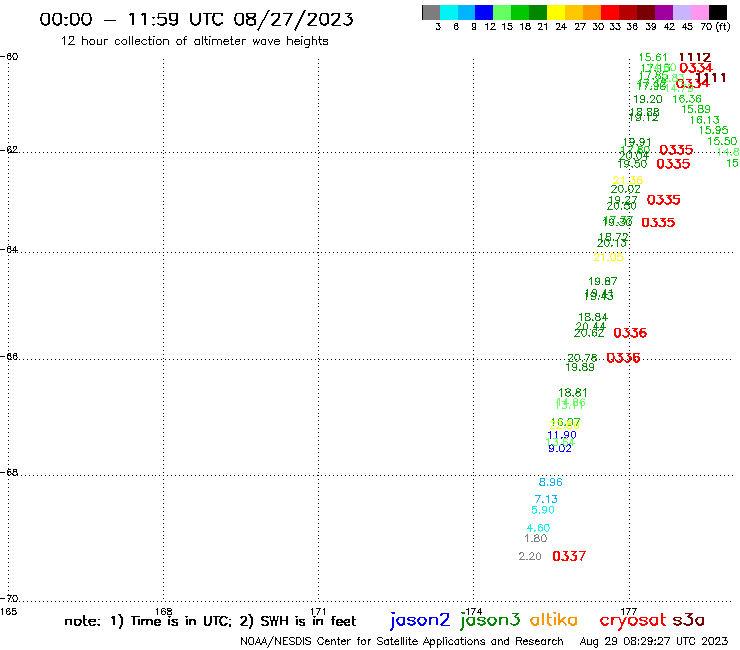
Task: Click the s3a satellite label
Action: [x=688, y=620]
